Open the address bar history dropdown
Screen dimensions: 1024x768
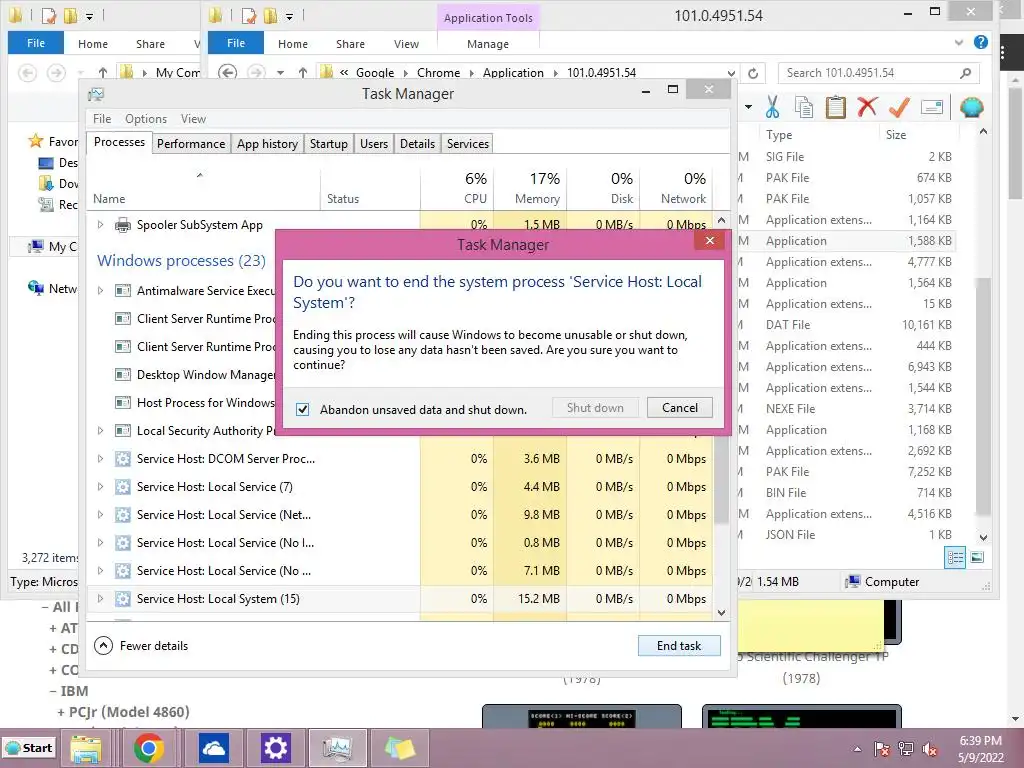click(x=731, y=73)
